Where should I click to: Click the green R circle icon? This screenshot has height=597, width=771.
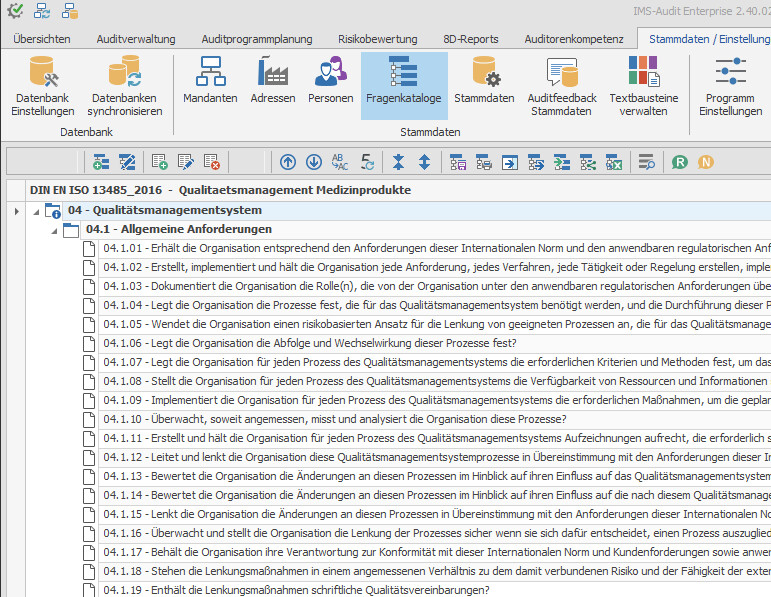pyautogui.click(x=680, y=162)
